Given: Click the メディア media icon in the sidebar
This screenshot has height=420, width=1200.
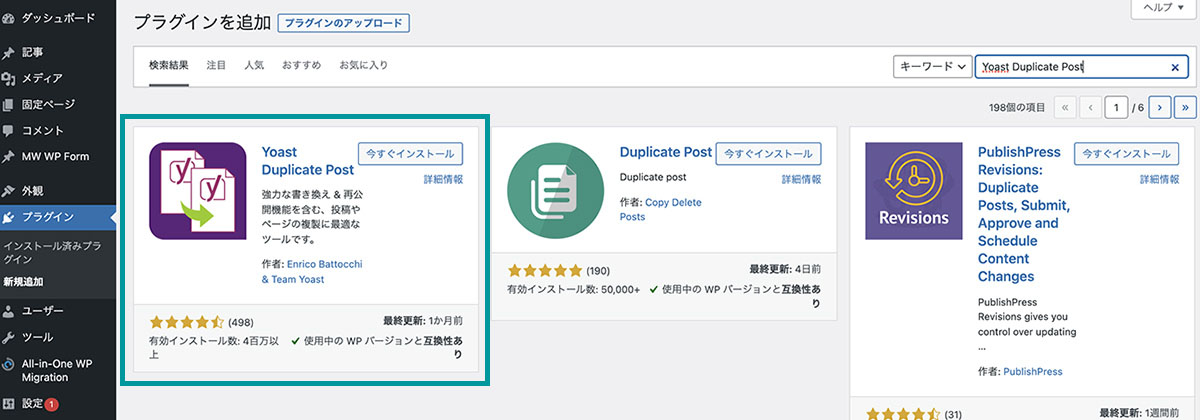Looking at the screenshot, I should (x=9, y=78).
